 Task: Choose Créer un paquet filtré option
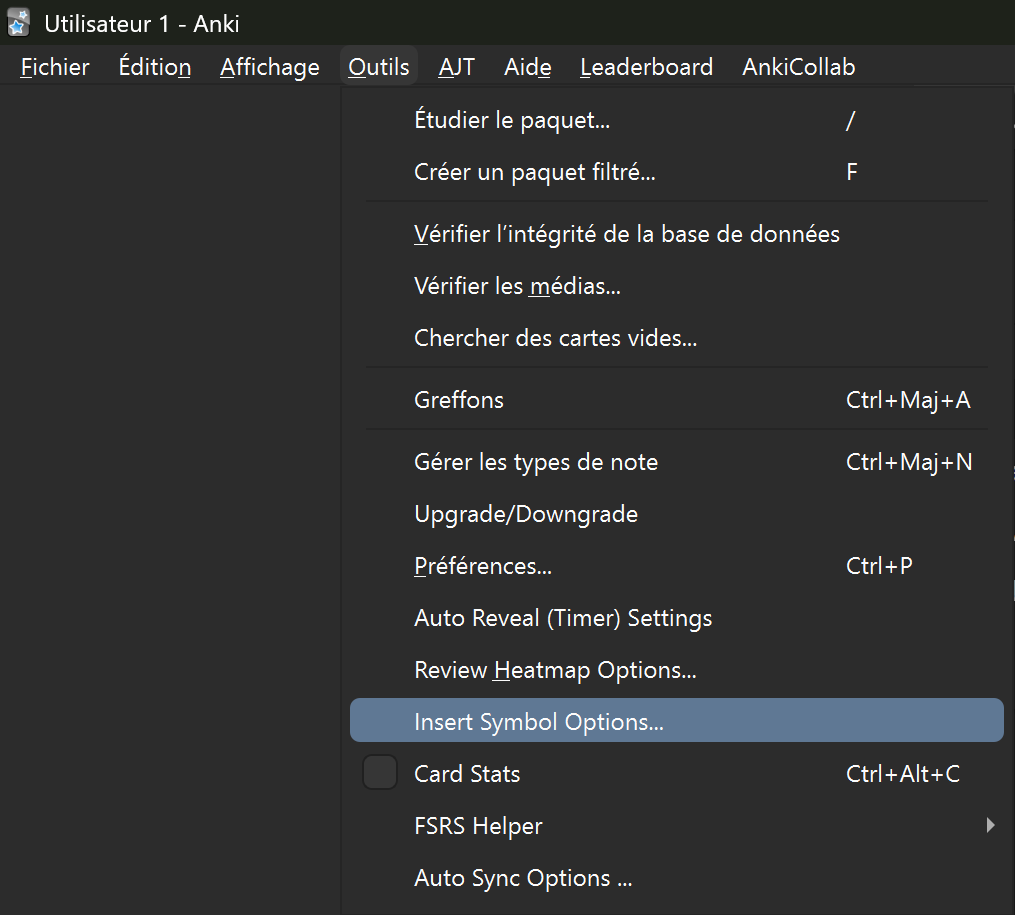535,172
